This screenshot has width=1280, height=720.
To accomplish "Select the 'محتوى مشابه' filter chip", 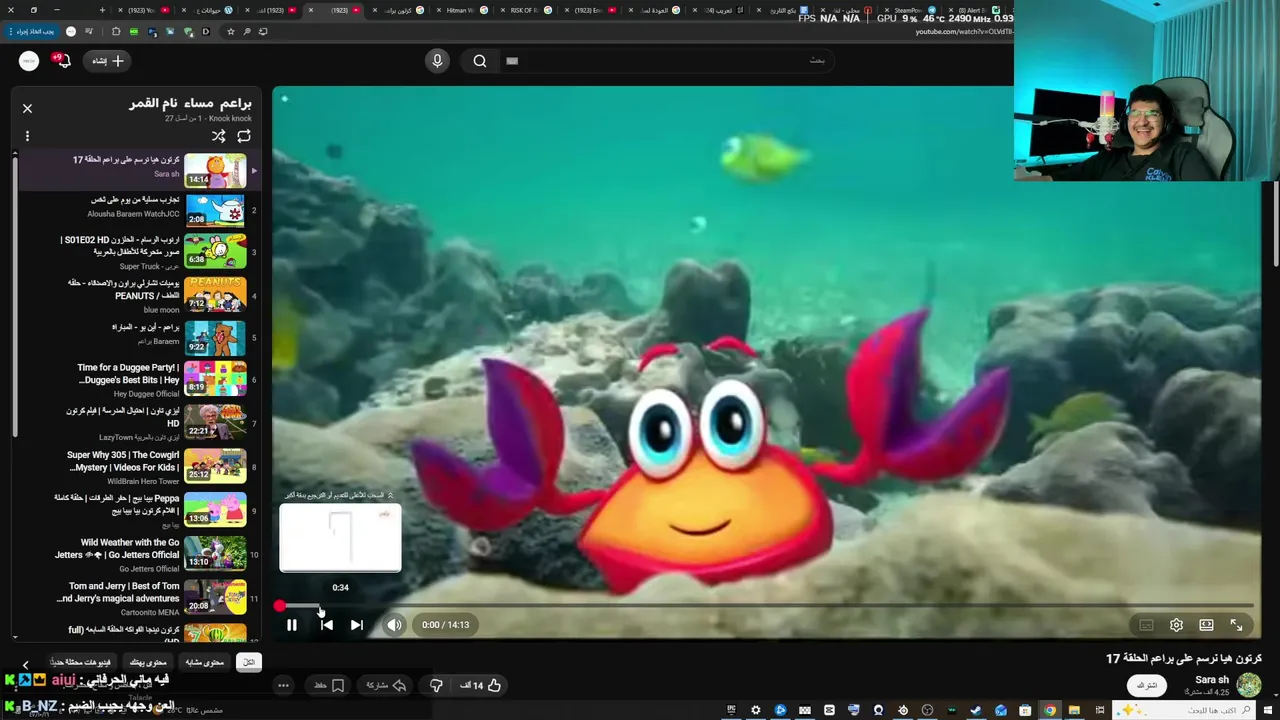I will (x=205, y=662).
